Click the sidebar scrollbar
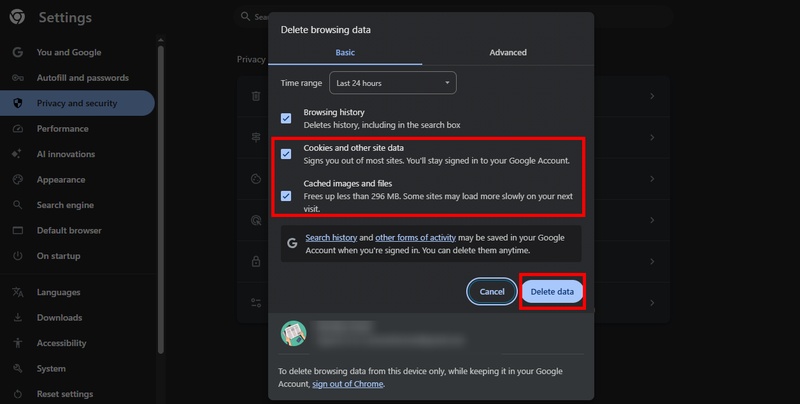Viewport: 800px width, 404px height. tap(161, 199)
